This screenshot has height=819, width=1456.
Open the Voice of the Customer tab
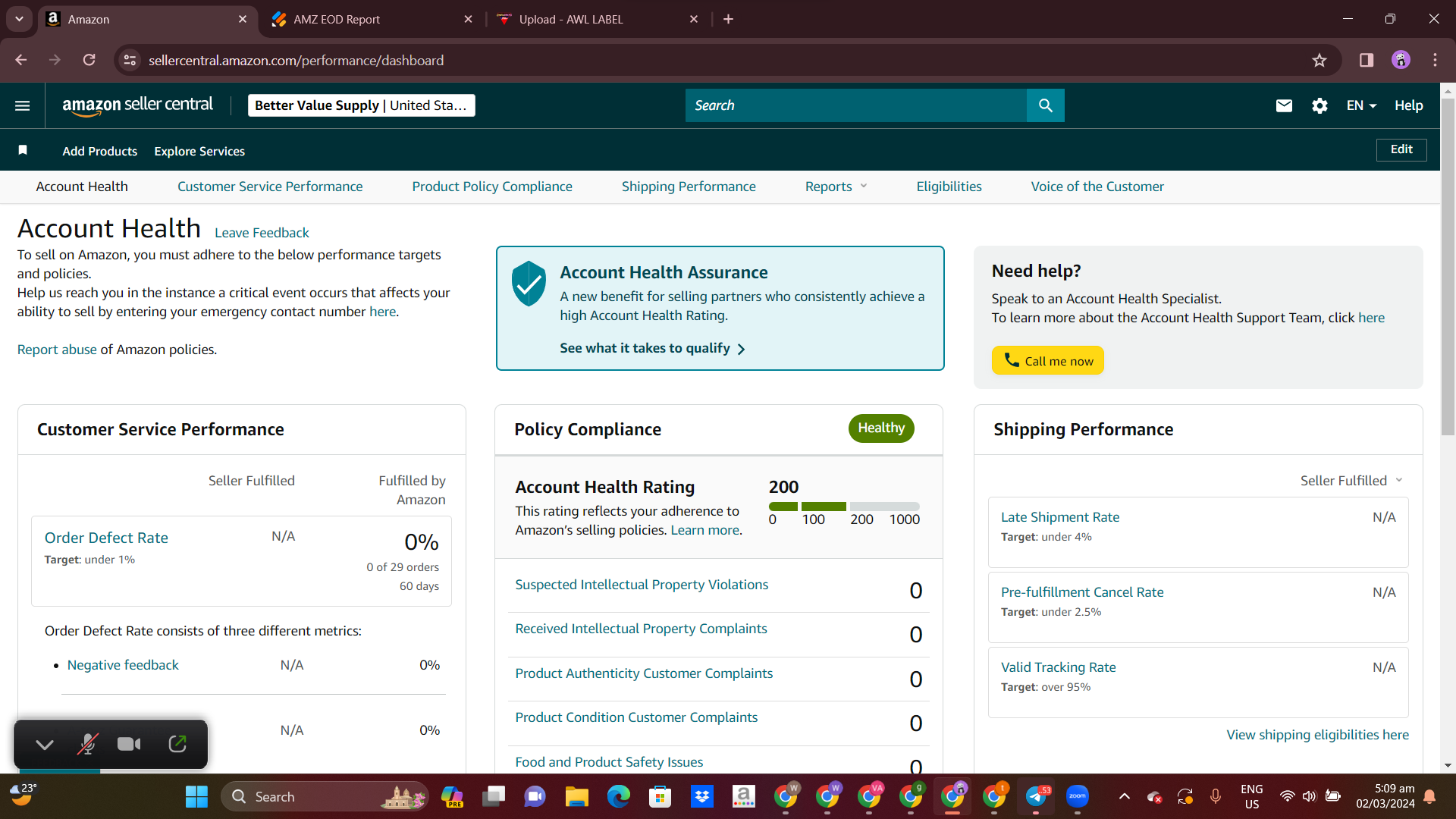pos(1097,187)
